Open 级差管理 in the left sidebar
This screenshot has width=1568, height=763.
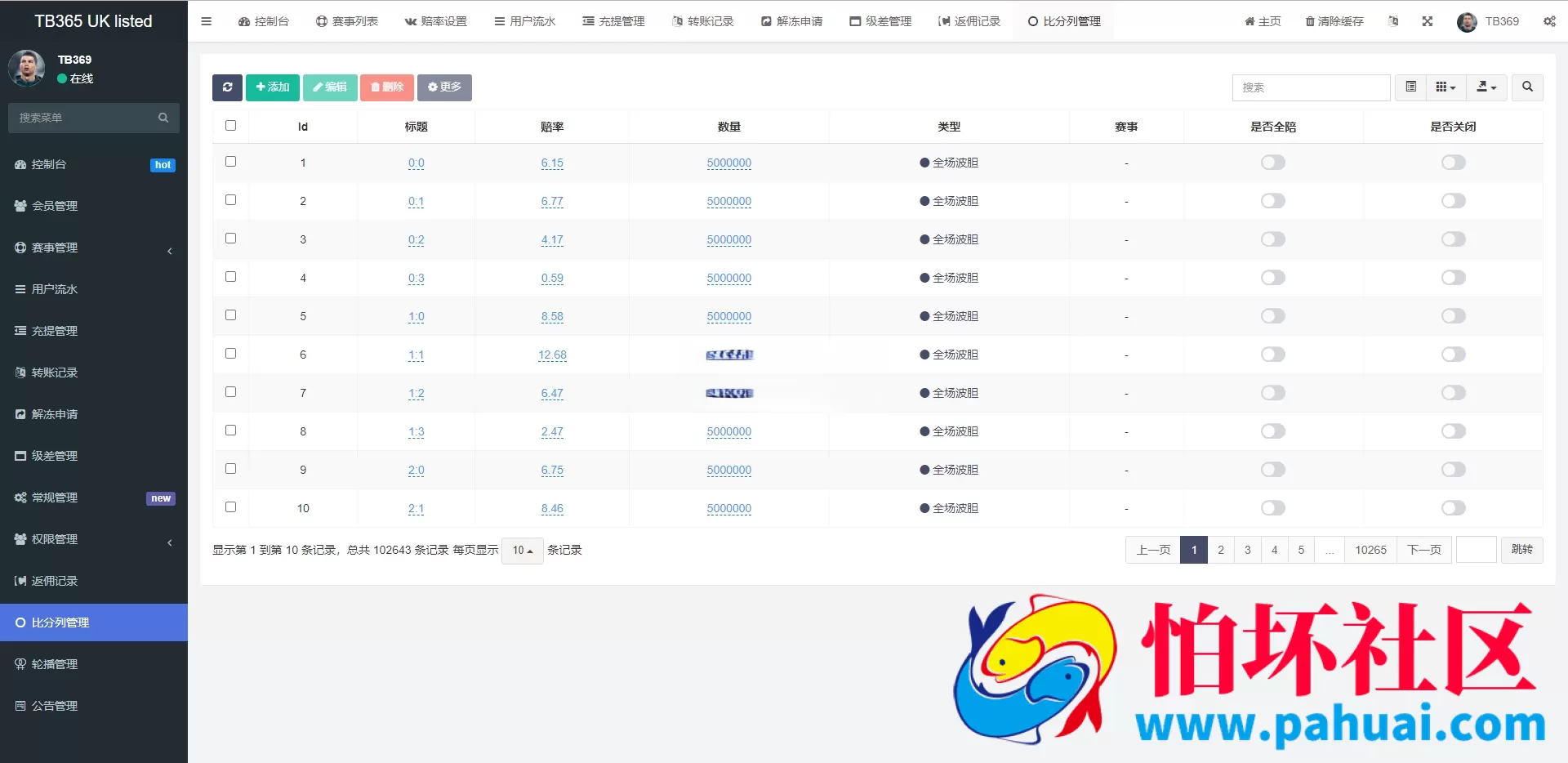point(94,456)
